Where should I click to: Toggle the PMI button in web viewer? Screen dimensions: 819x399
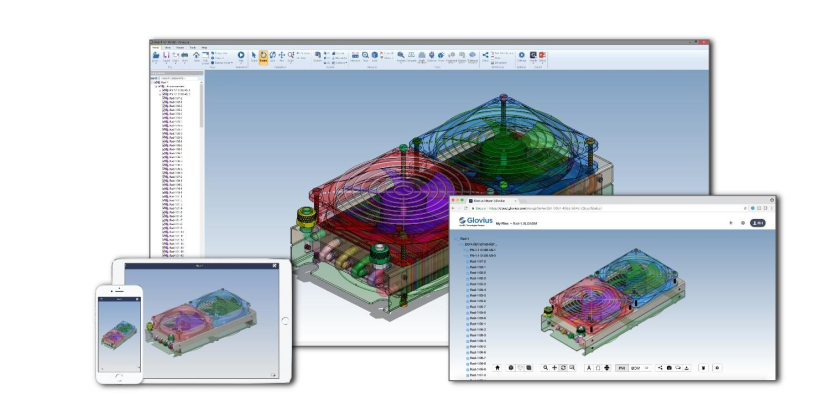[622, 368]
